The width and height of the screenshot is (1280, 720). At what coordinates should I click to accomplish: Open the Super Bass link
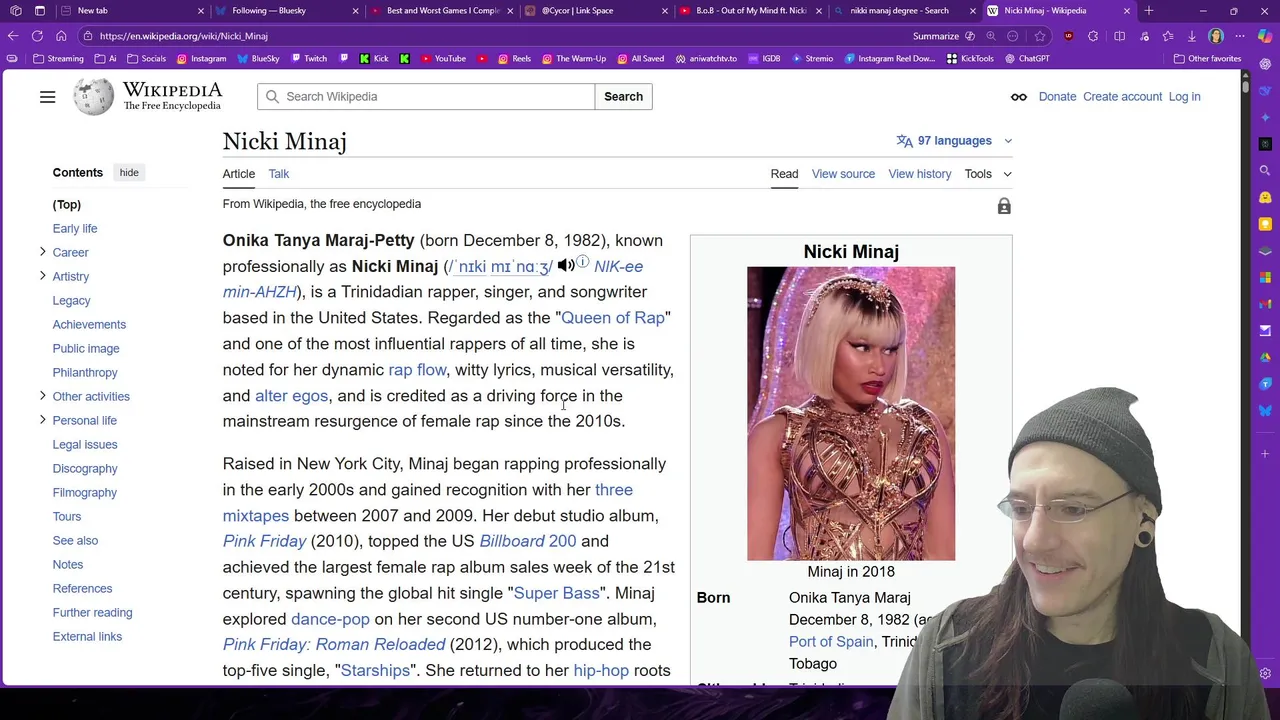pos(556,593)
